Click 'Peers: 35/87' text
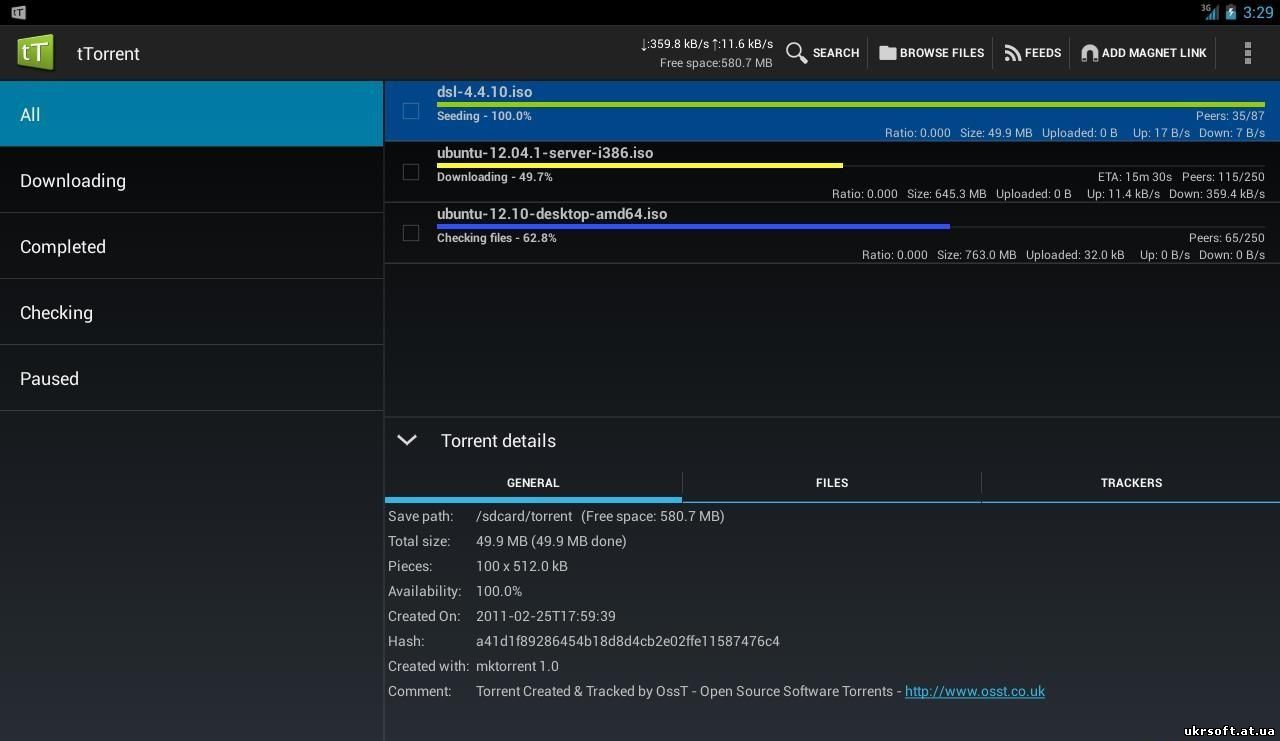 (1230, 117)
